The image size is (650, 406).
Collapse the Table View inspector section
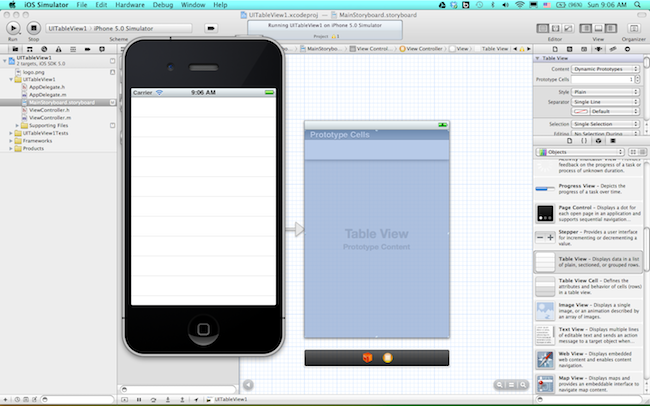tap(537, 58)
